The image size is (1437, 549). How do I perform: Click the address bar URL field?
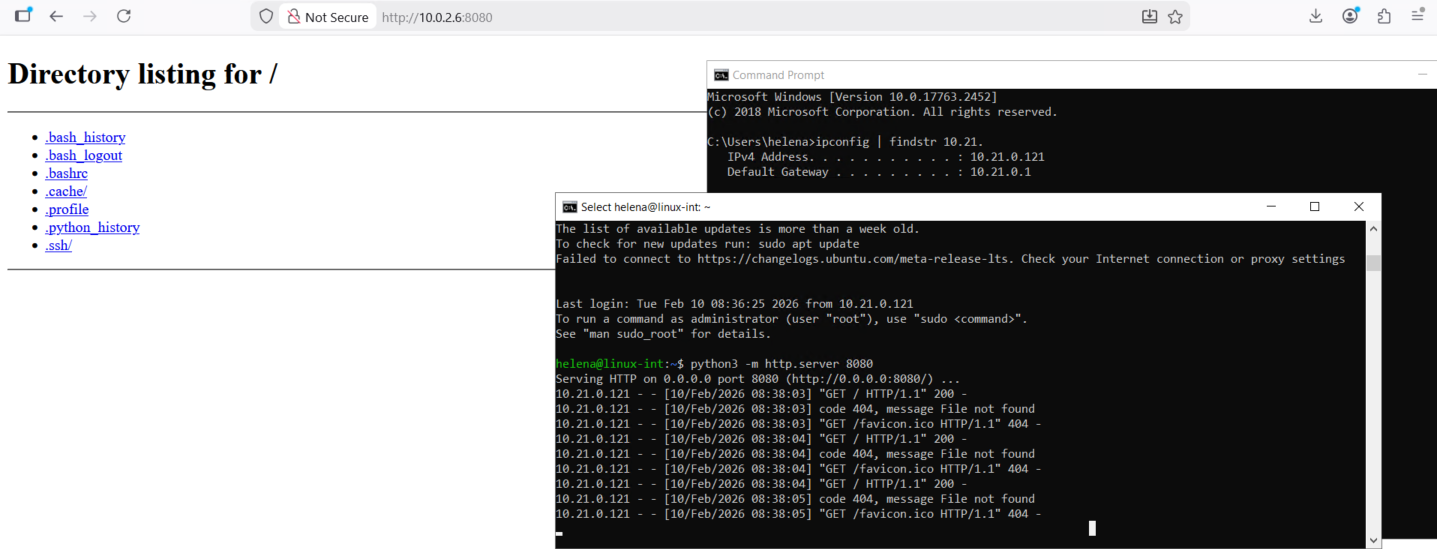pyautogui.click(x=700, y=17)
